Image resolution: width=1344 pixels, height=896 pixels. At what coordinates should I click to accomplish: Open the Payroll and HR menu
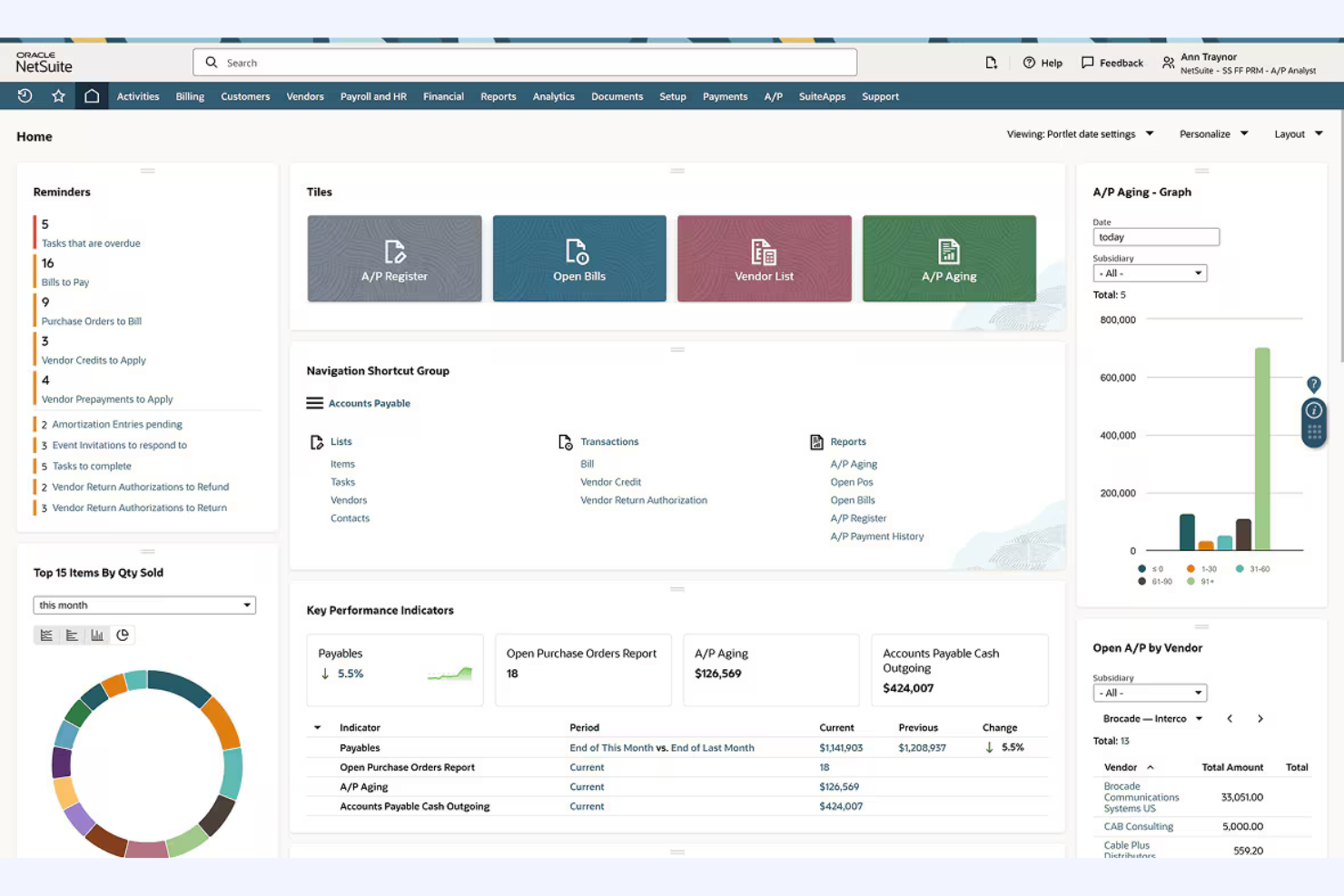pos(373,95)
